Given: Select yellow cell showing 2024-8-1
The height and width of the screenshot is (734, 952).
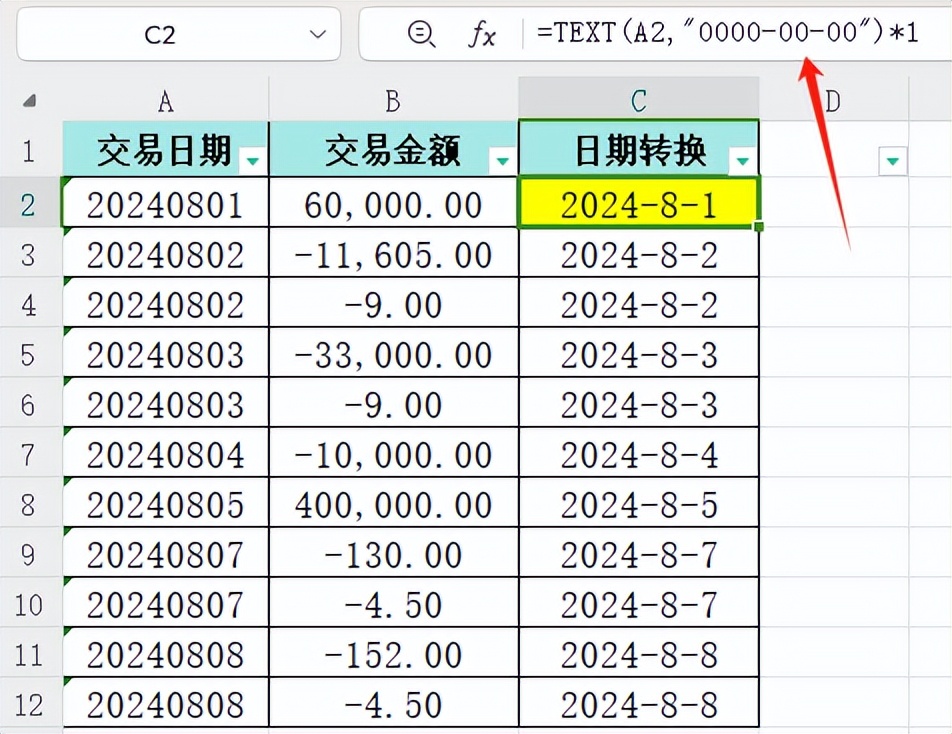Looking at the screenshot, I should (639, 203).
